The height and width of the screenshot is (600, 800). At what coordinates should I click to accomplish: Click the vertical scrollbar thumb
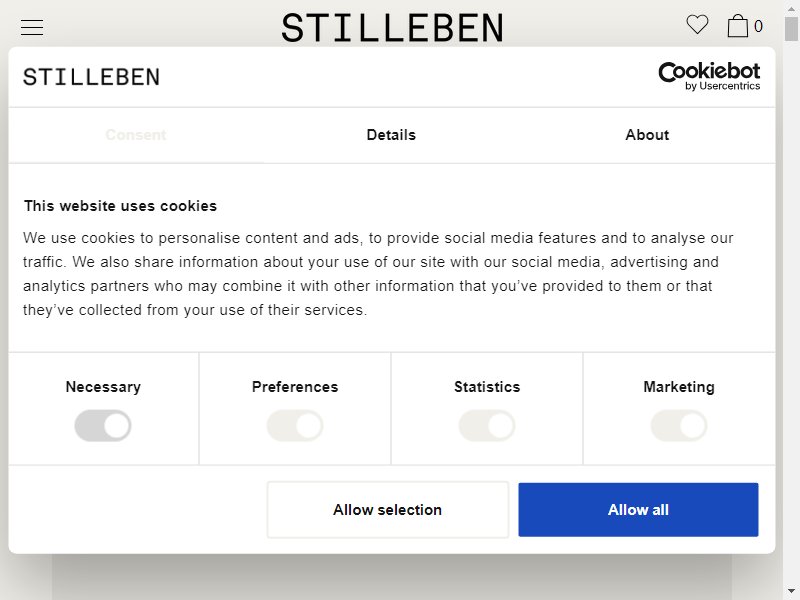coord(791,28)
